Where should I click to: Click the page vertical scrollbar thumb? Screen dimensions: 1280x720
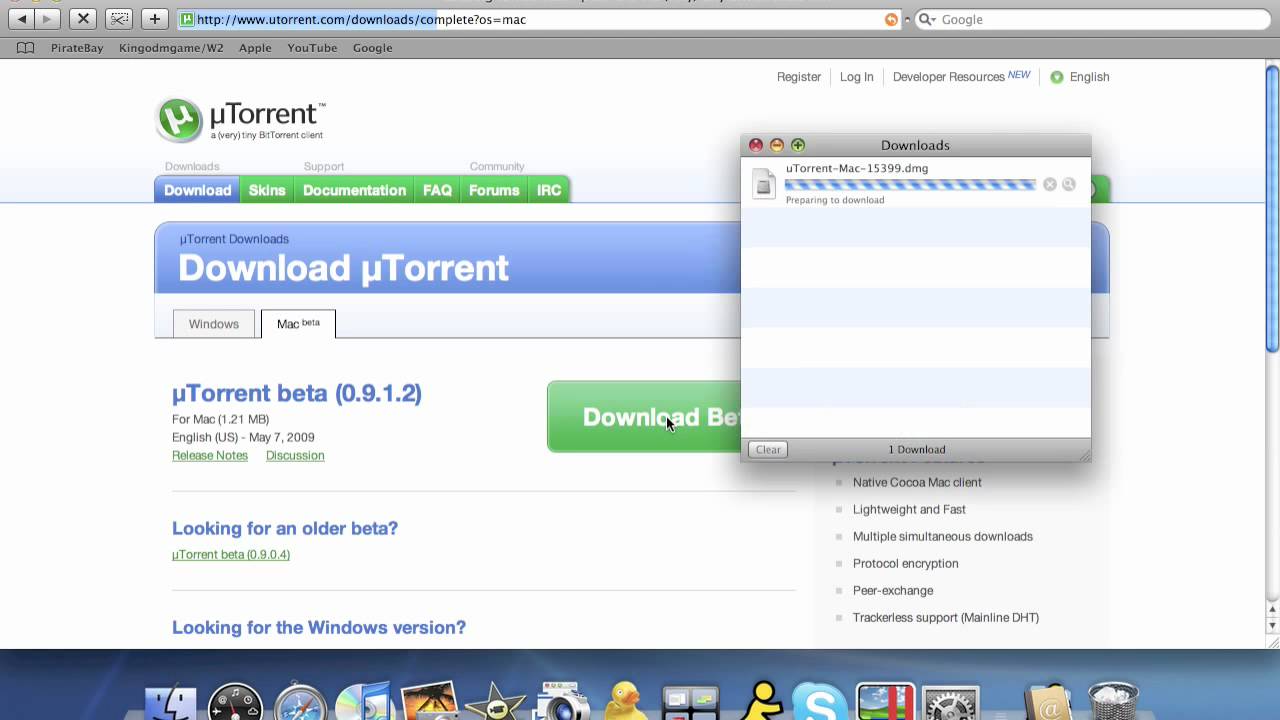point(1272,208)
